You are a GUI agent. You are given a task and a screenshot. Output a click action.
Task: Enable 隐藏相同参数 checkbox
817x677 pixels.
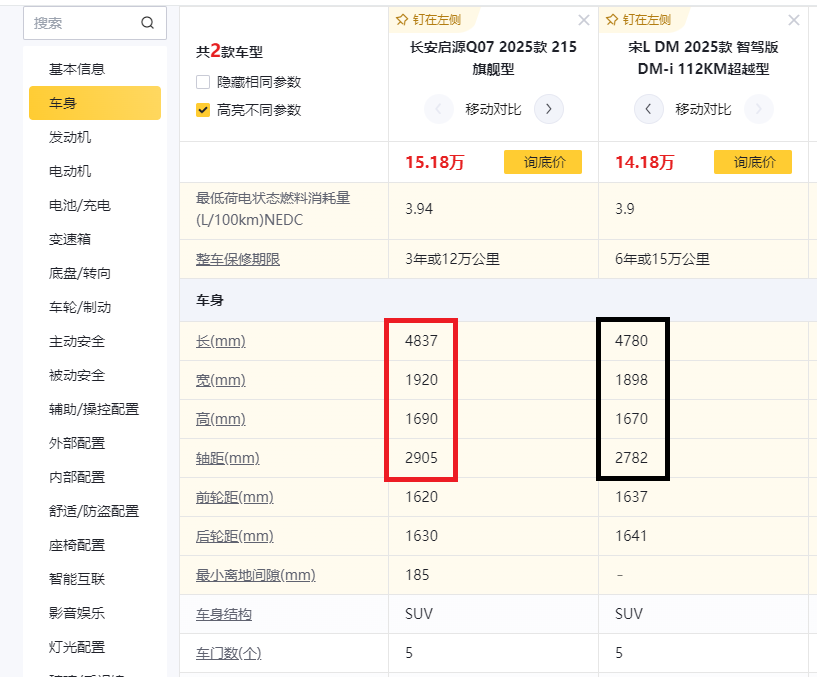pos(203,82)
